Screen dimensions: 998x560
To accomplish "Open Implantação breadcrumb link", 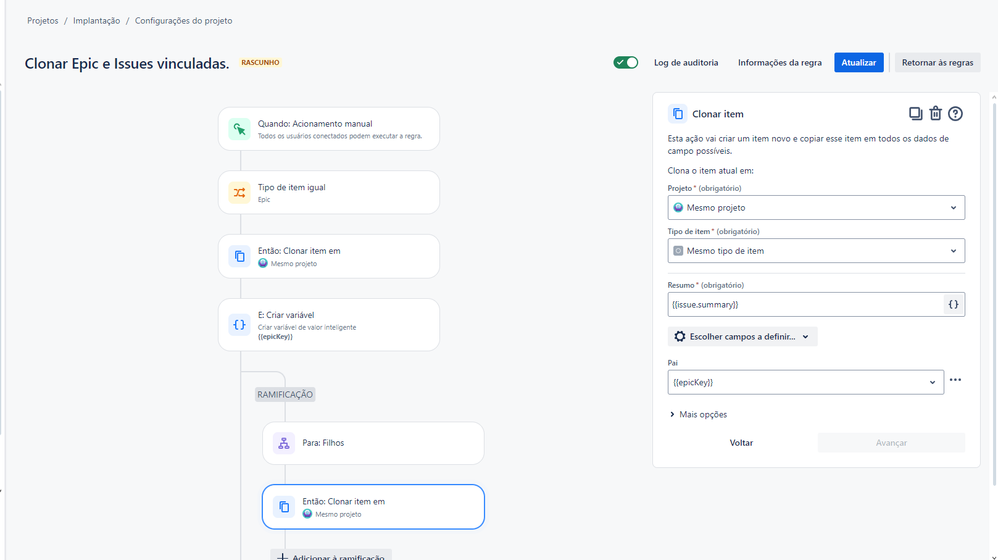I will 96,20.
